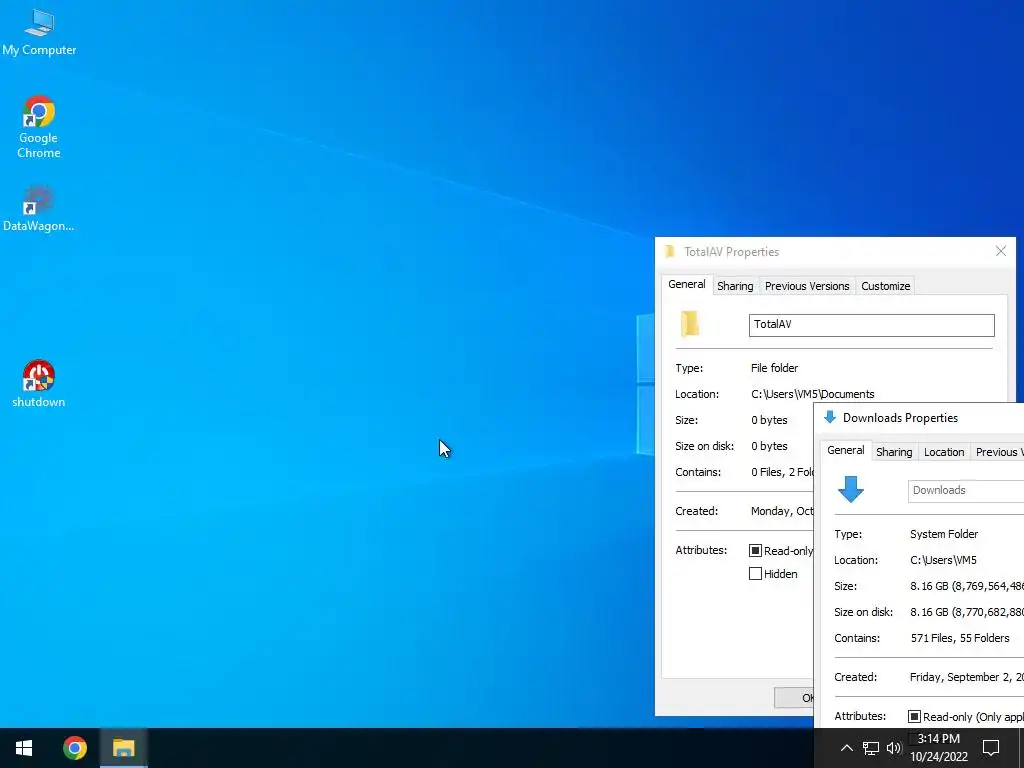
Task: Click the folder icon in TotalAV Properties title bar
Action: tap(669, 251)
